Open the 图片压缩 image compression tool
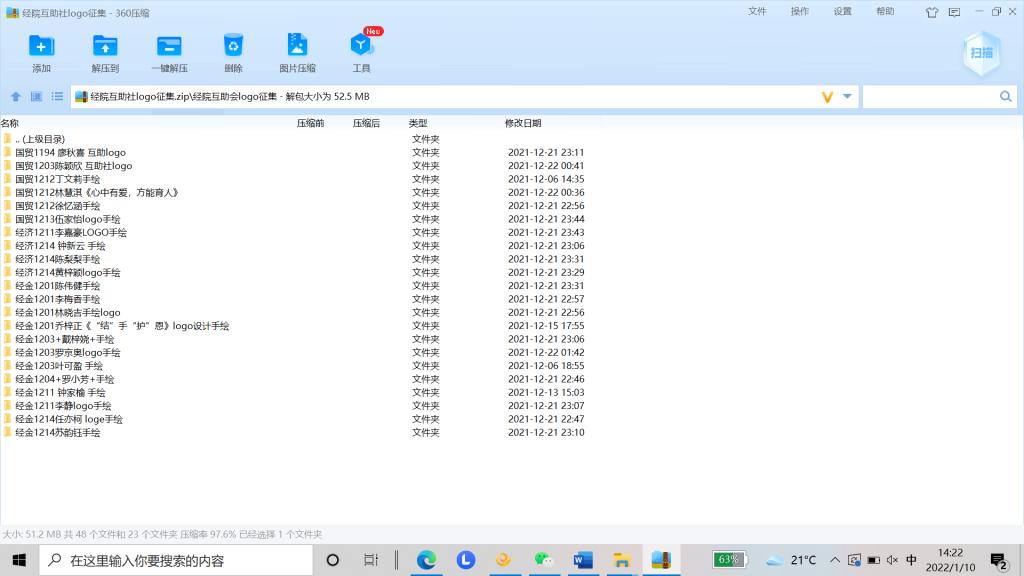Image resolution: width=1024 pixels, height=576 pixels. pos(297,46)
